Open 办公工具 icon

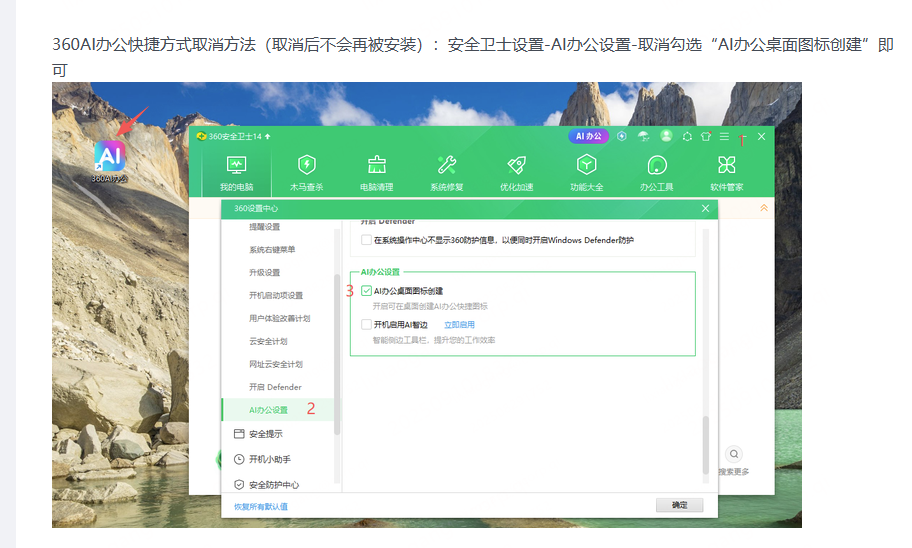click(657, 165)
